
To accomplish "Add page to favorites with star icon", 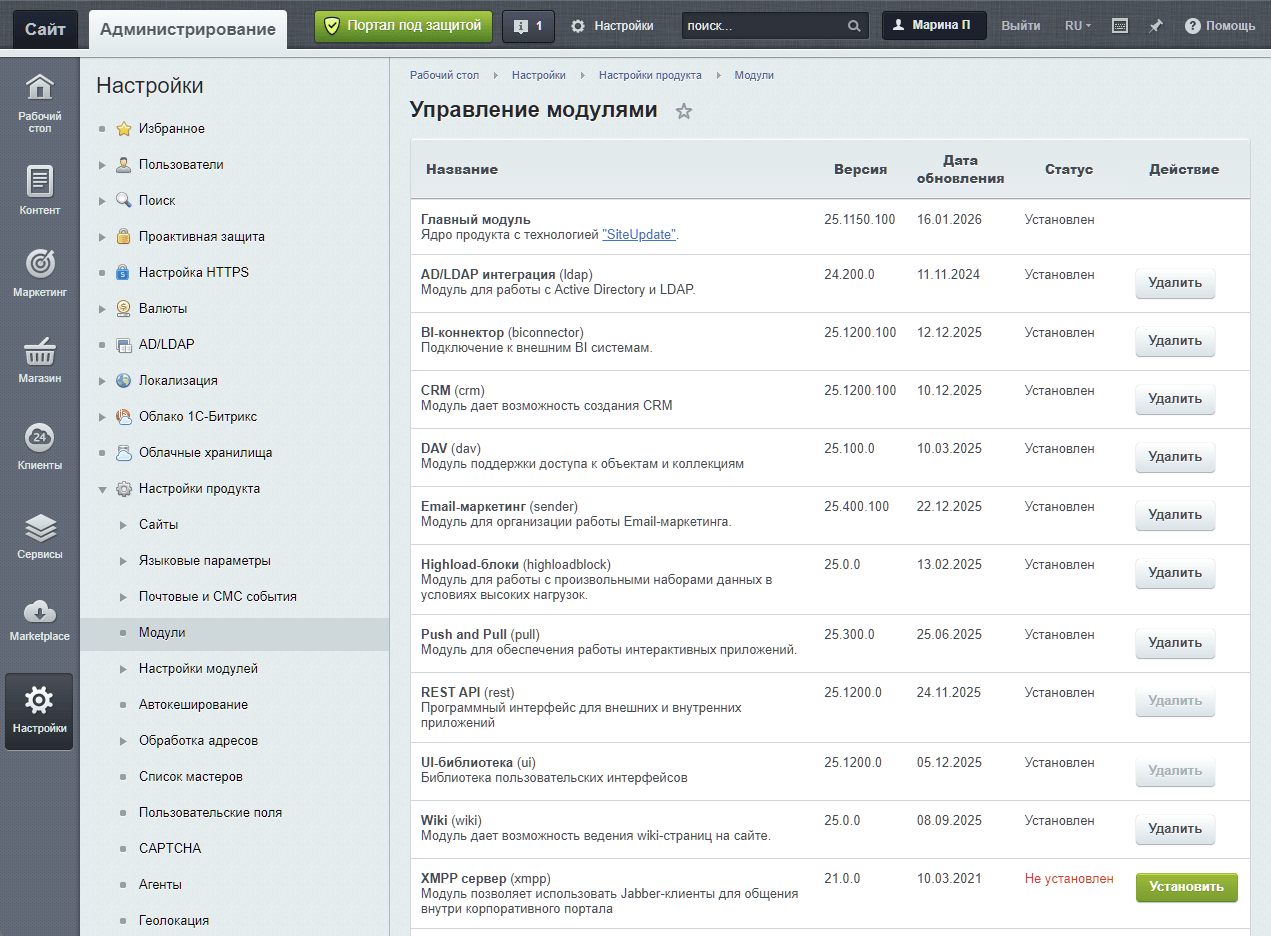I will pyautogui.click(x=684, y=111).
